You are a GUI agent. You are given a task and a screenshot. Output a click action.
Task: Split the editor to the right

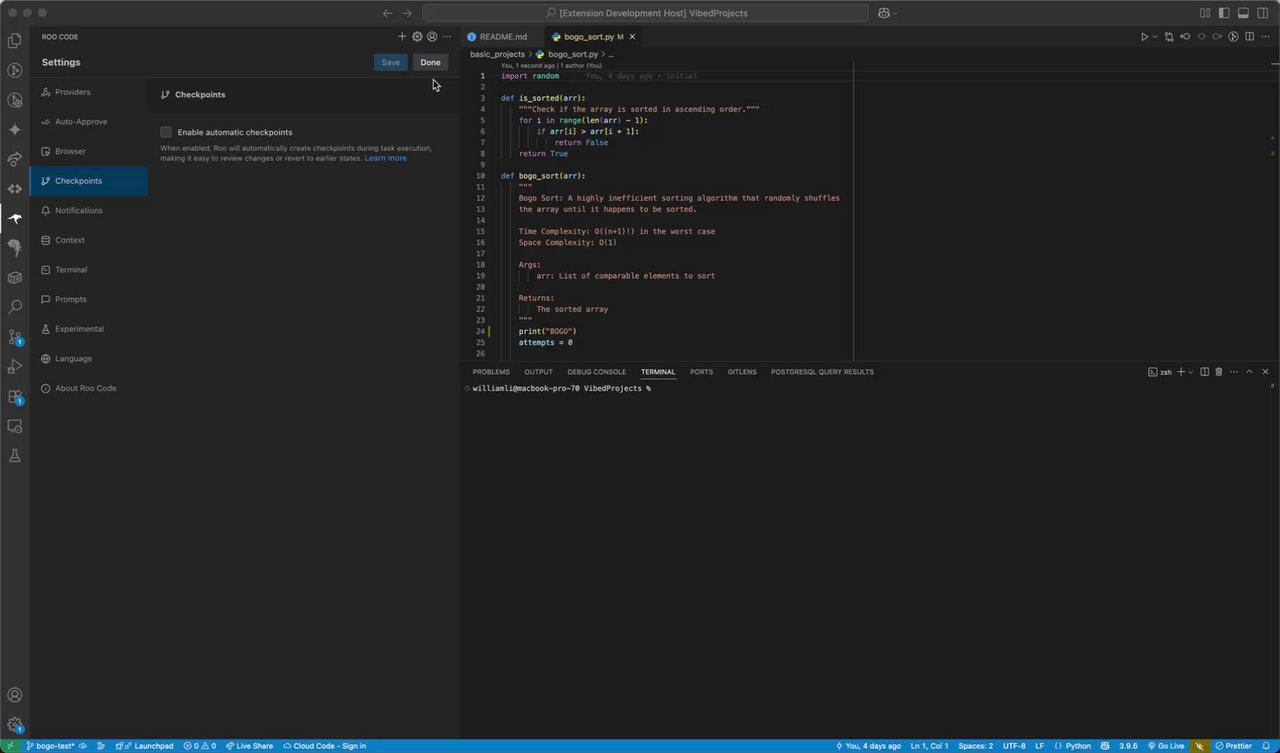click(1250, 37)
